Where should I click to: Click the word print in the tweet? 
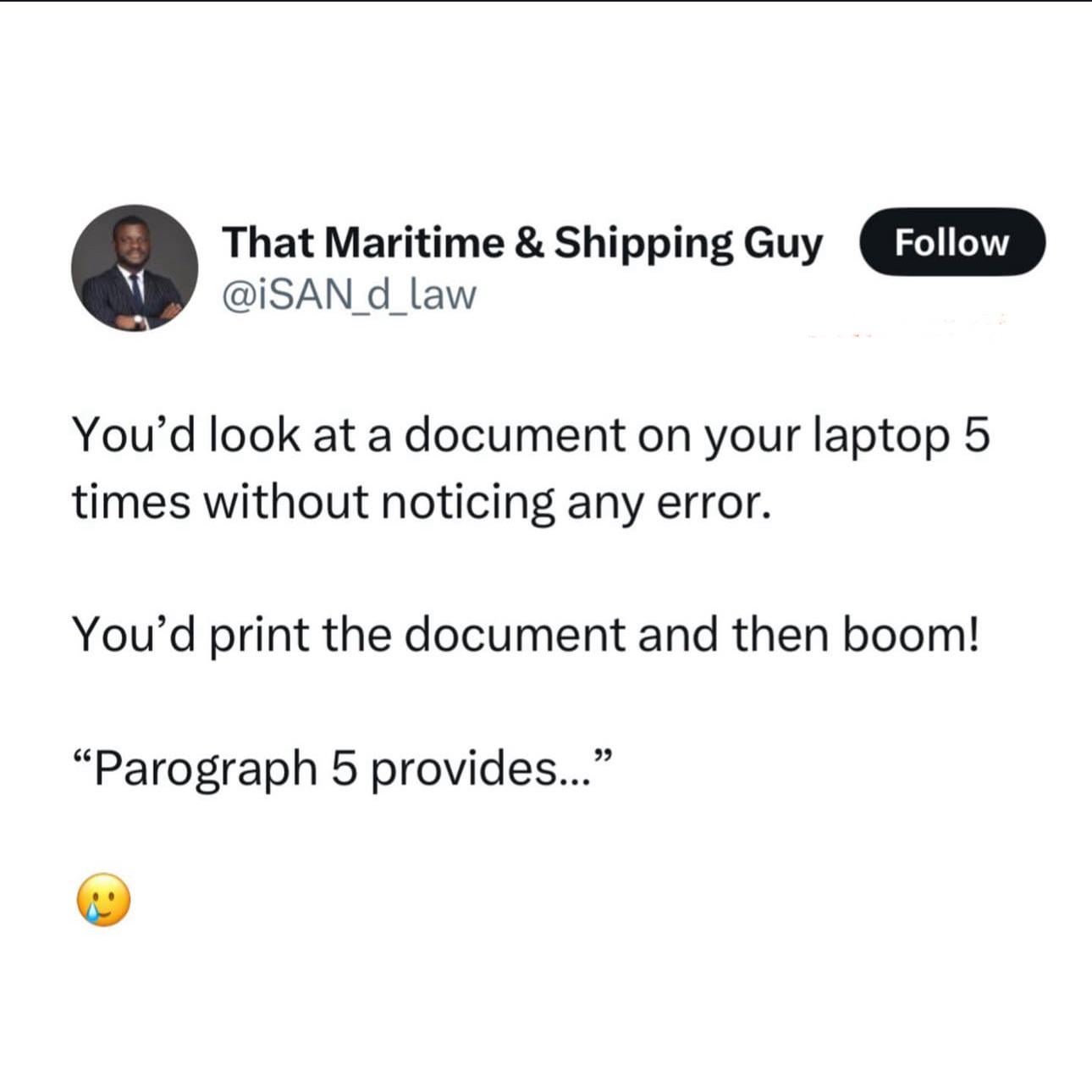[259, 637]
